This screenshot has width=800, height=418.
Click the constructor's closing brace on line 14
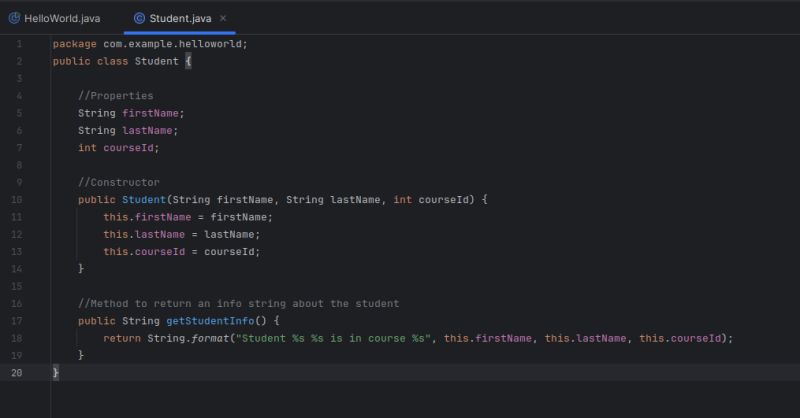tap(81, 268)
